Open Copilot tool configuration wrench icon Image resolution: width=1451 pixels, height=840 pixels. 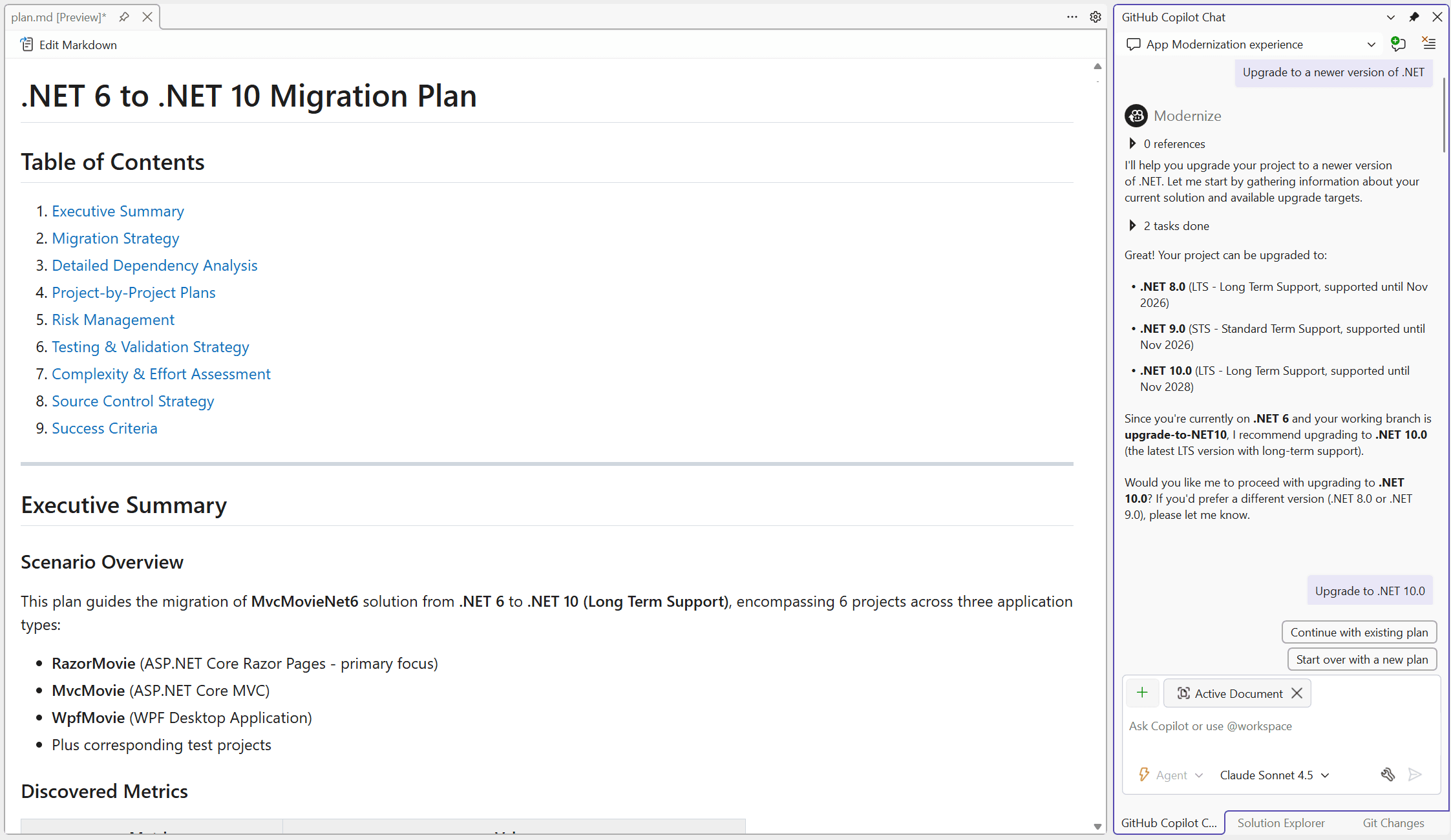click(1388, 775)
